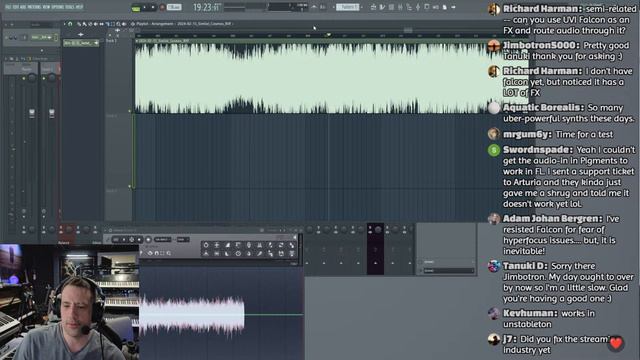
Task: Open the picker clip item dropdown arrow
Action: (x=96, y=43)
